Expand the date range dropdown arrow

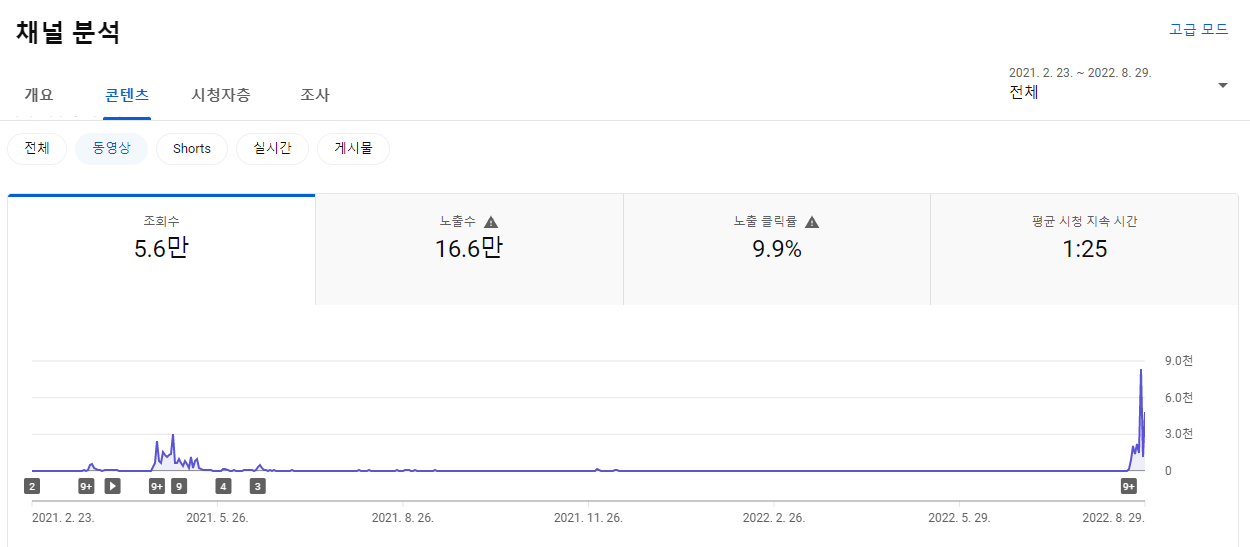coord(1223,85)
